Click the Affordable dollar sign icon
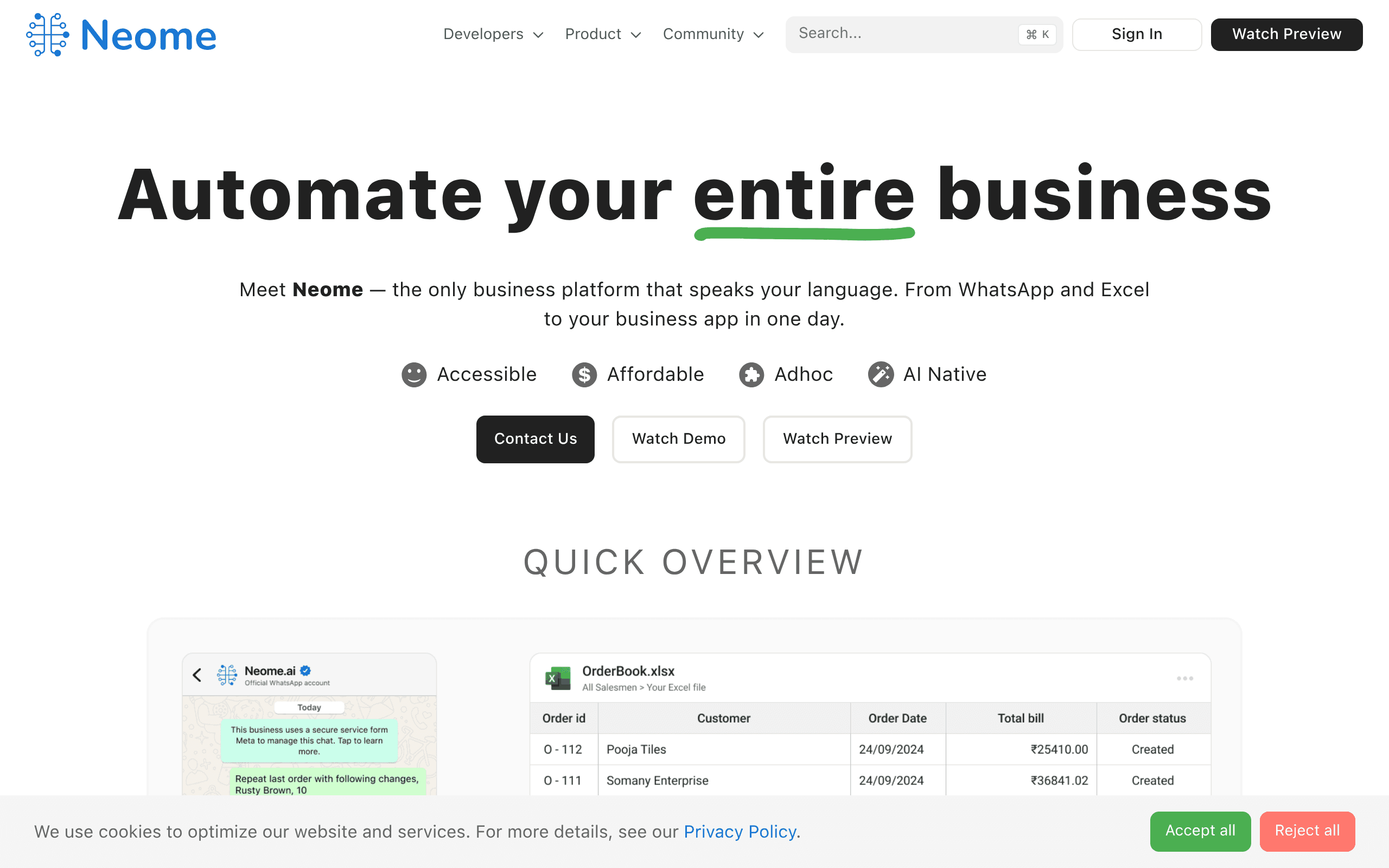Image resolution: width=1389 pixels, height=868 pixels. coord(584,375)
